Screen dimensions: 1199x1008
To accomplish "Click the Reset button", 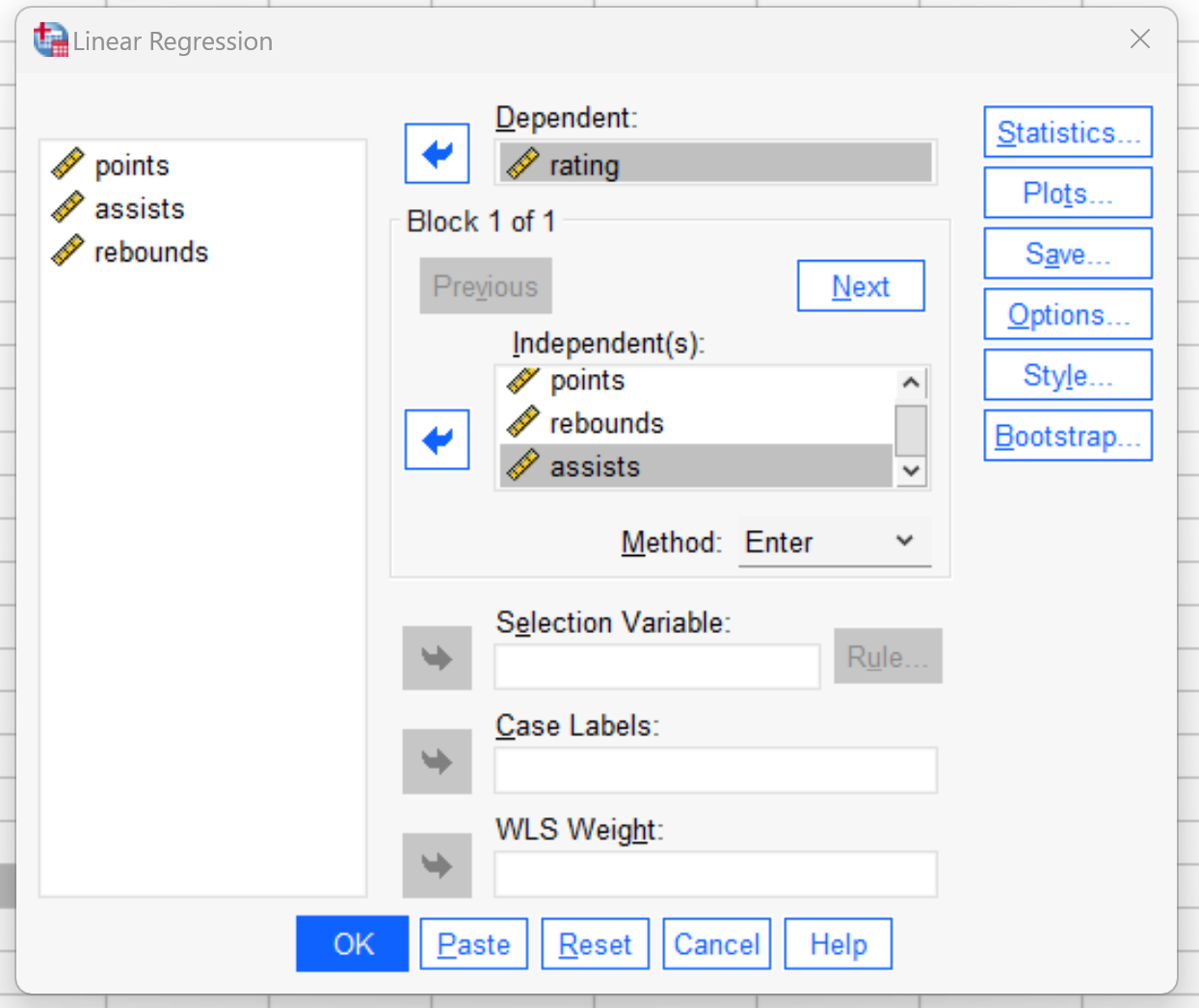I will pos(596,943).
